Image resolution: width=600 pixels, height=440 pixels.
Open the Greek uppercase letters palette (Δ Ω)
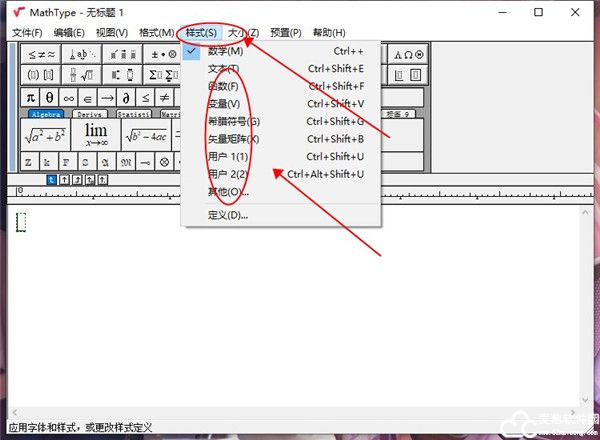[x=410, y=54]
